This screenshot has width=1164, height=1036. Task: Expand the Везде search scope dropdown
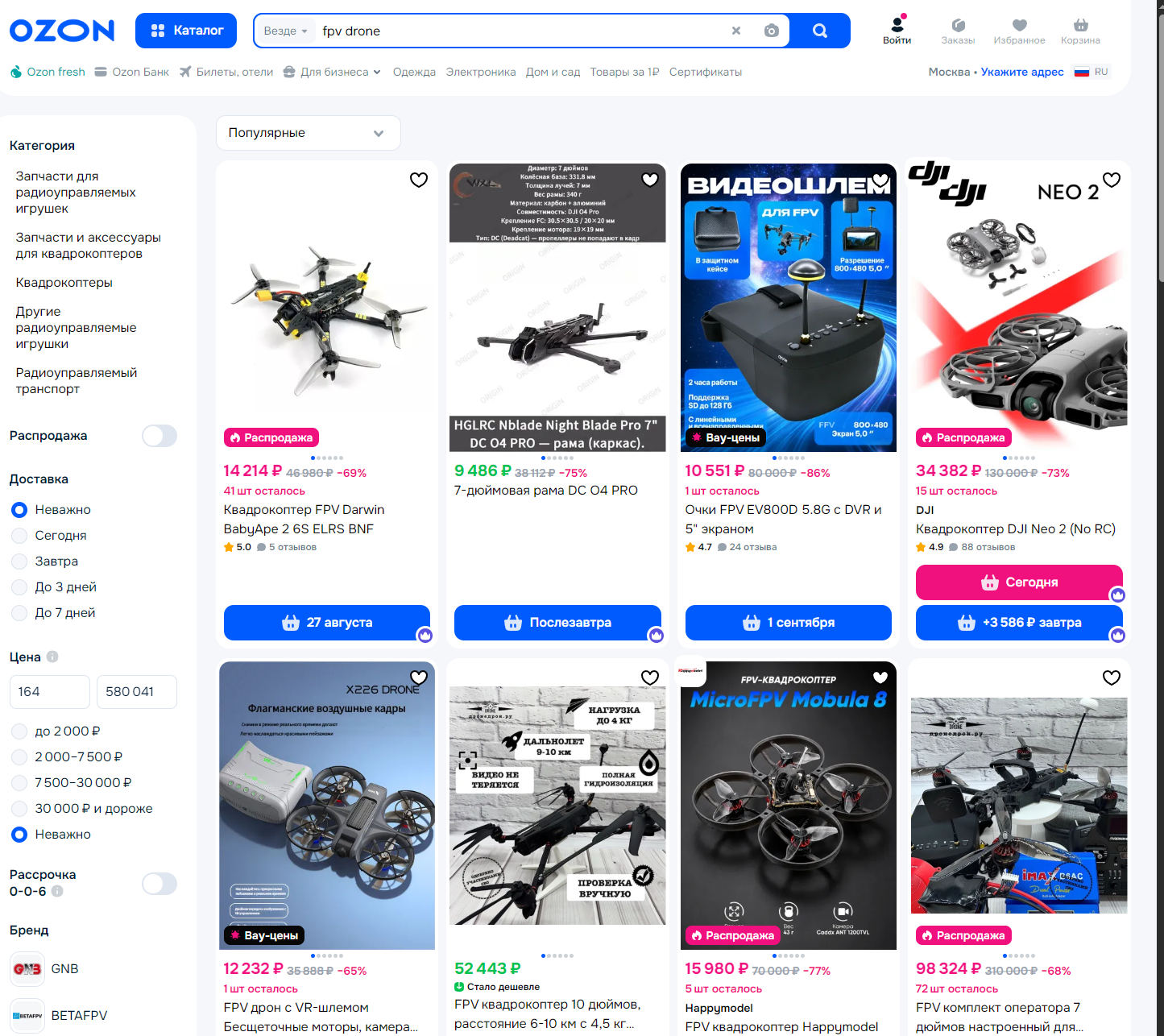pos(285,31)
